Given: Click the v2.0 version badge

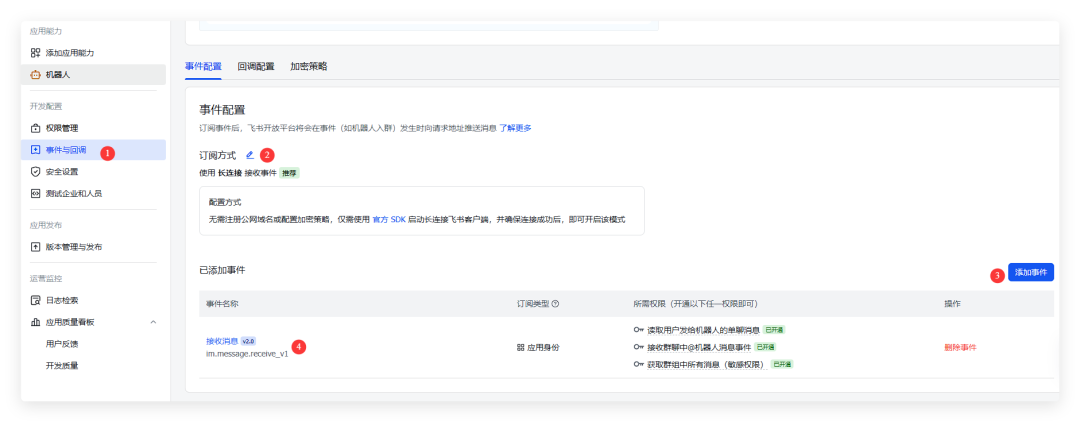Looking at the screenshot, I should click(x=249, y=341).
